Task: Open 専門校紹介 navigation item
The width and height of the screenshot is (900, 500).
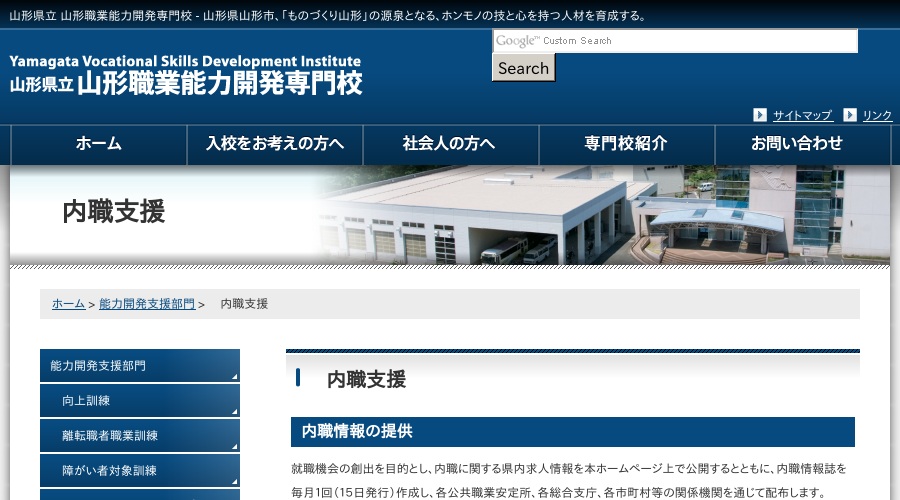Action: pos(626,144)
